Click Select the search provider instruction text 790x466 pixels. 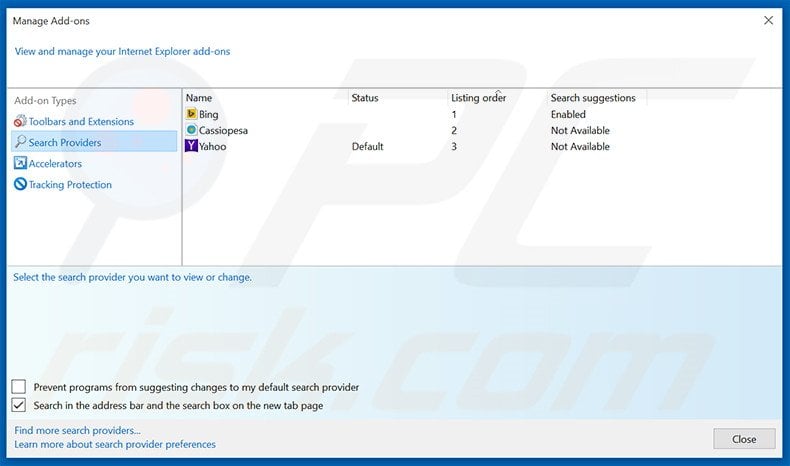[x=133, y=277]
